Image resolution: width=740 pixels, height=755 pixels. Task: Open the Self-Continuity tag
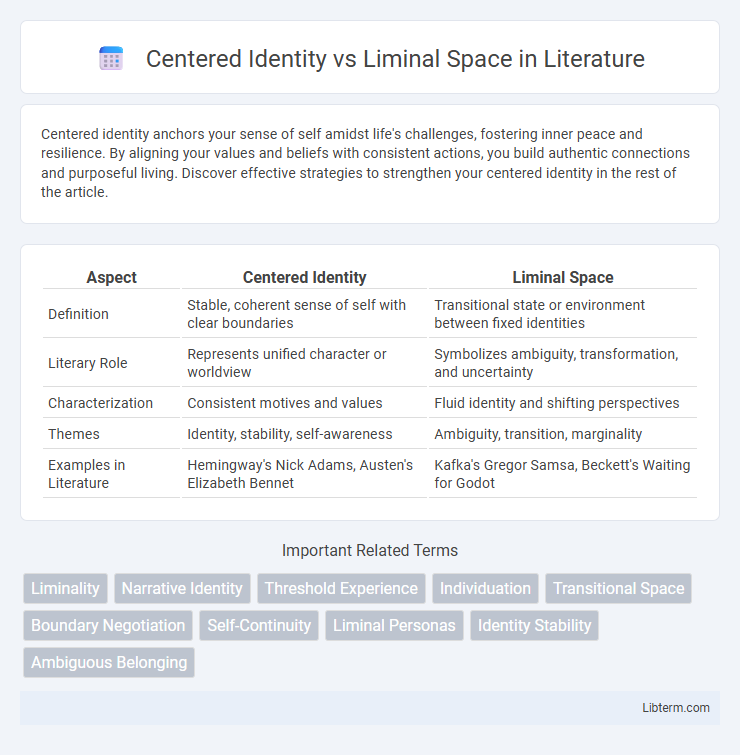(259, 625)
